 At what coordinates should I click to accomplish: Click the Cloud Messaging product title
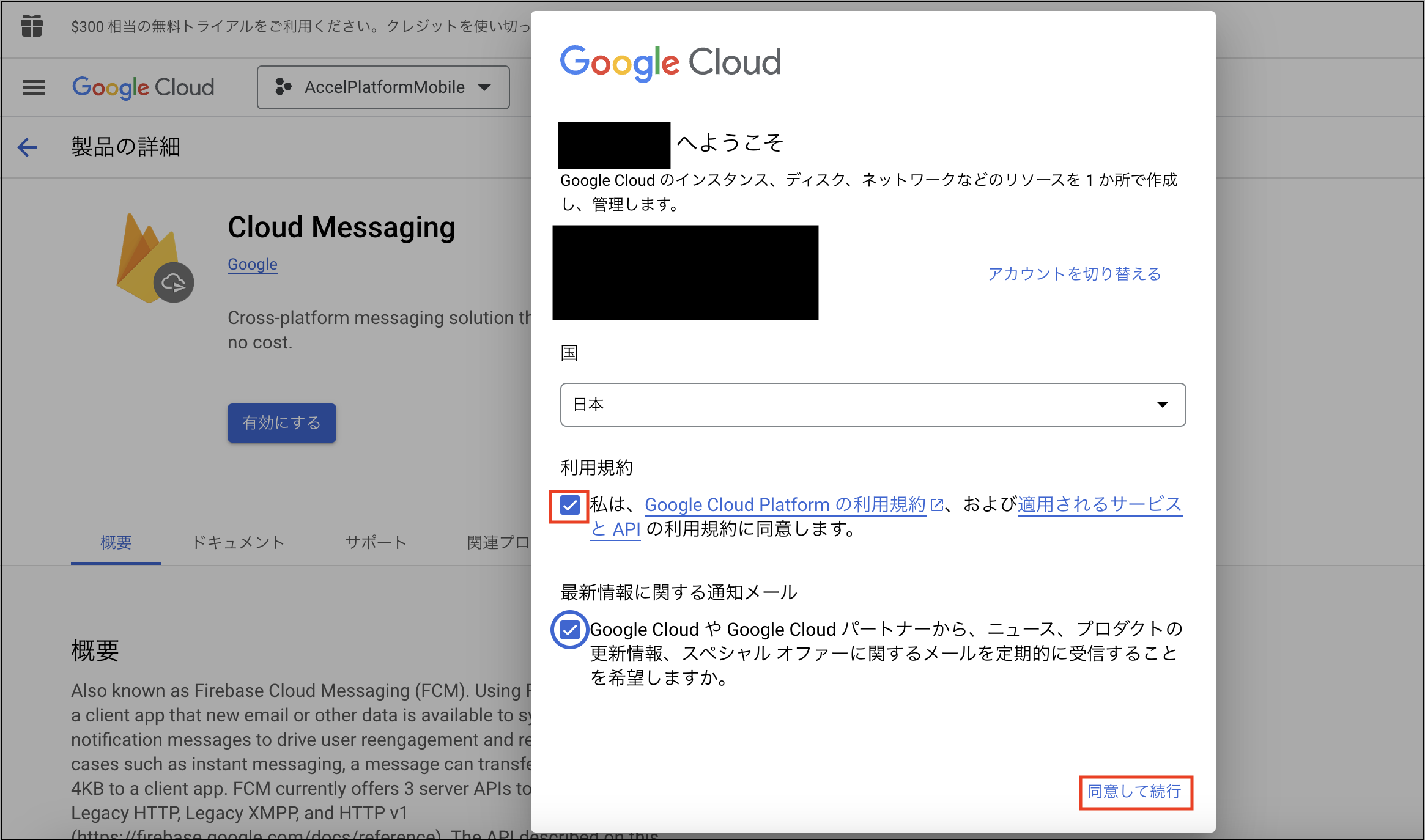point(341,227)
